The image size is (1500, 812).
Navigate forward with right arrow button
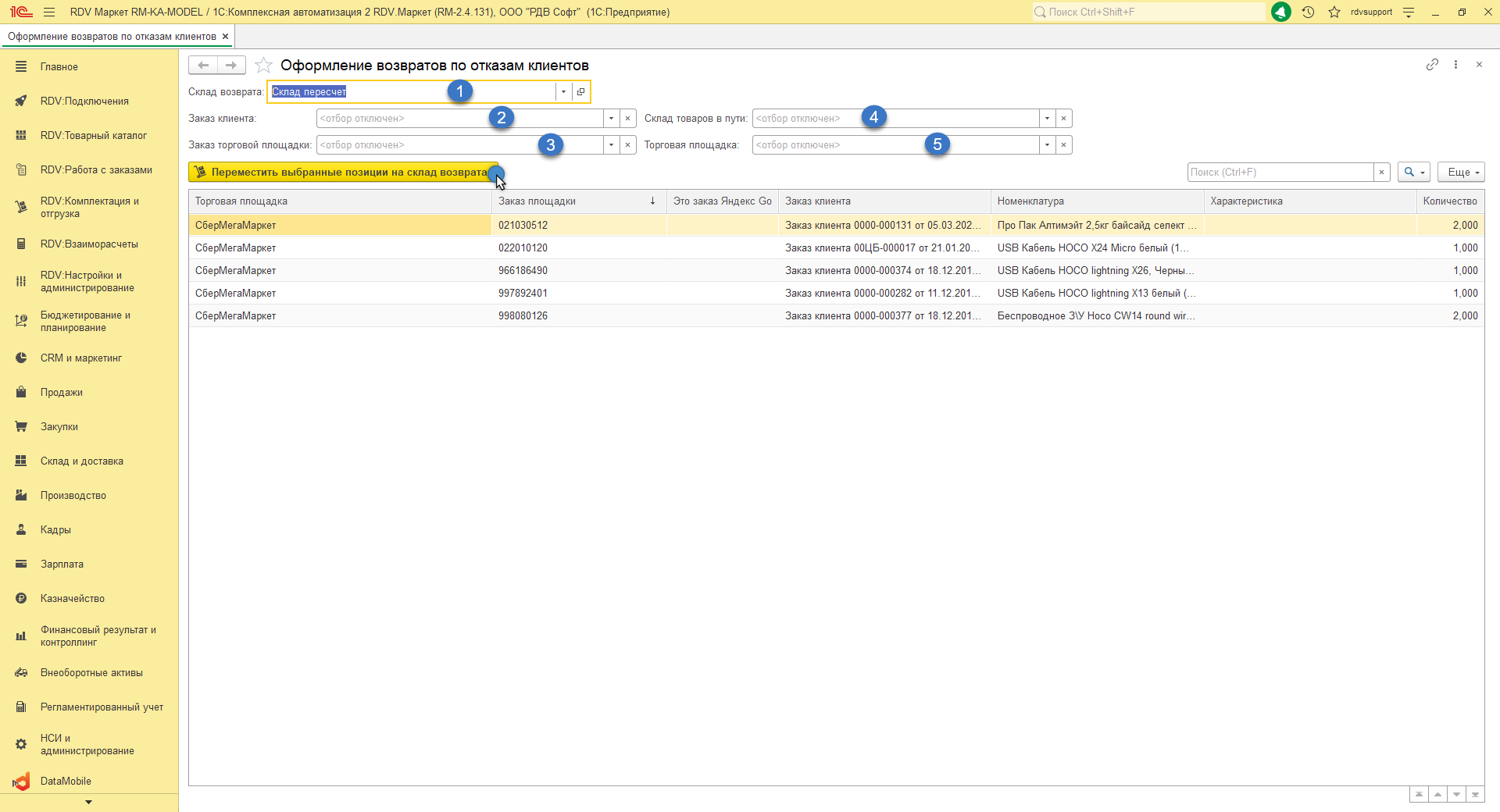pos(231,66)
